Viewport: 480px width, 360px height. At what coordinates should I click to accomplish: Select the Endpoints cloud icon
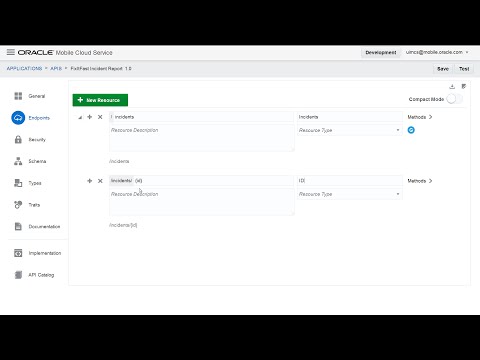pyautogui.click(x=18, y=118)
